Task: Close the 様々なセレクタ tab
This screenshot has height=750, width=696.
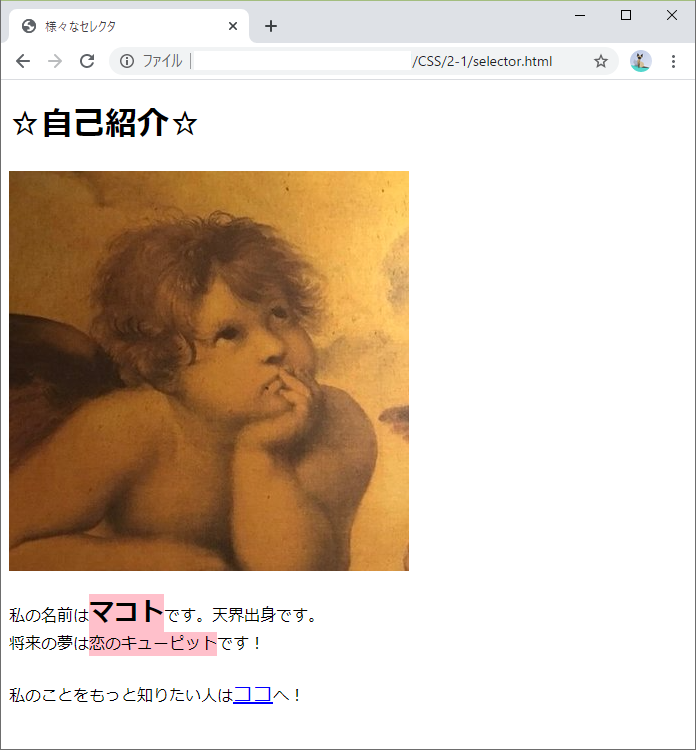Action: point(233,26)
